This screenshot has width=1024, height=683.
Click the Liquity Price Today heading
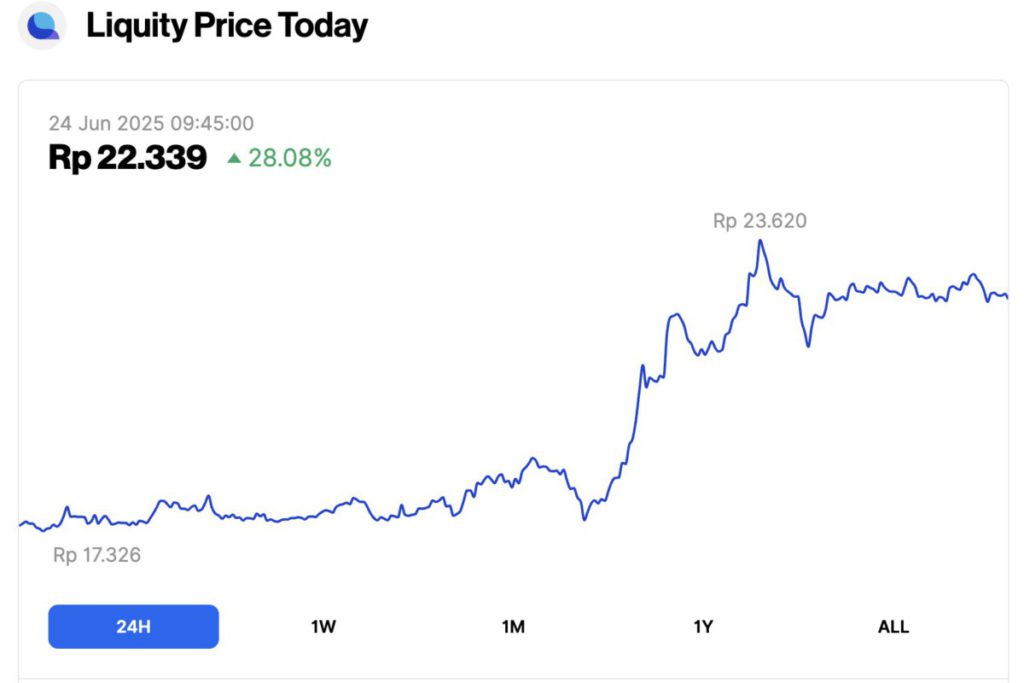coord(227,26)
